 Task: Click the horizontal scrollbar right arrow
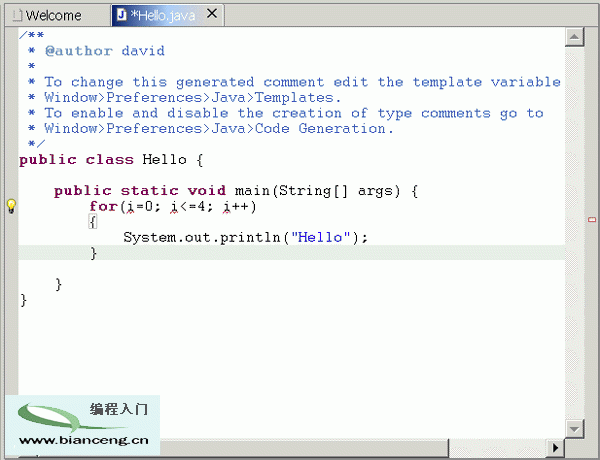pyautogui.click(x=555, y=447)
